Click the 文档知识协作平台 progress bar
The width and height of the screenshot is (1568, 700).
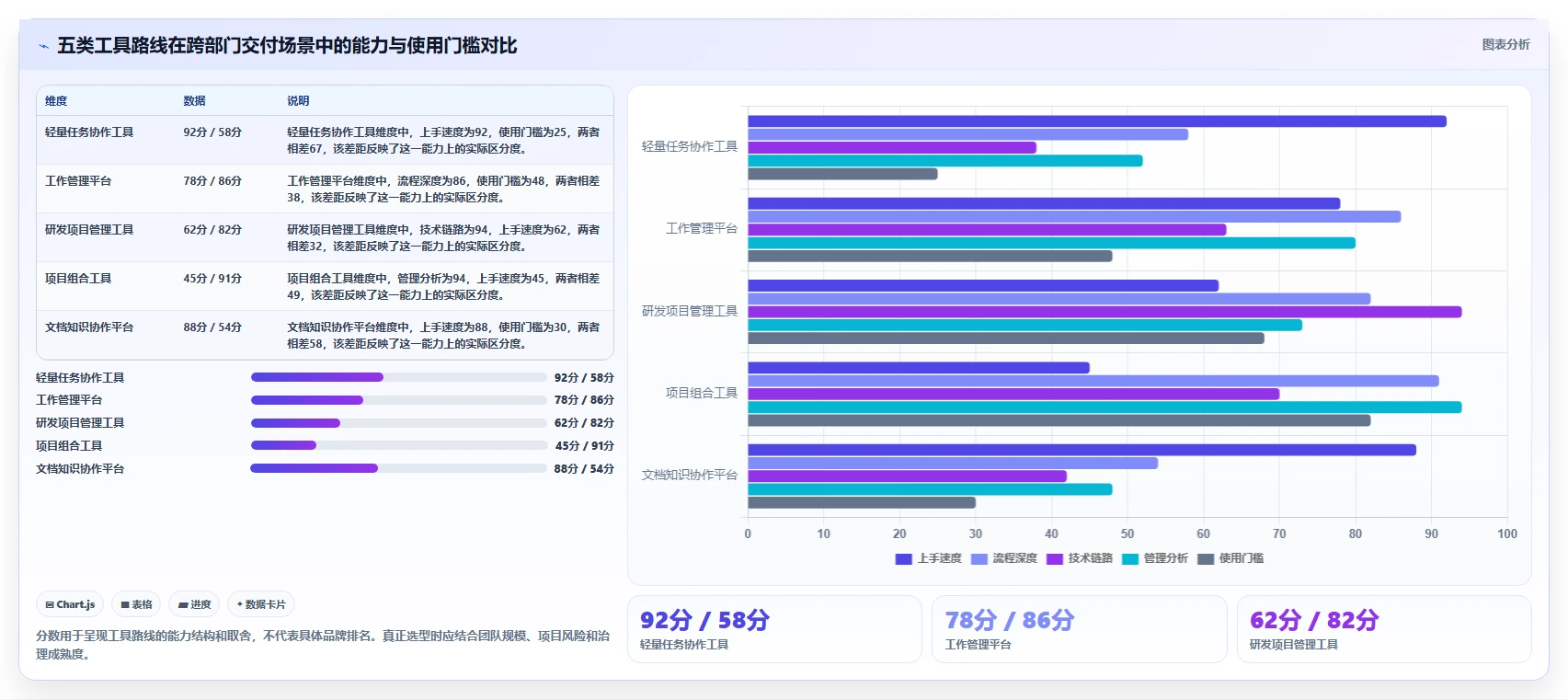(399, 468)
